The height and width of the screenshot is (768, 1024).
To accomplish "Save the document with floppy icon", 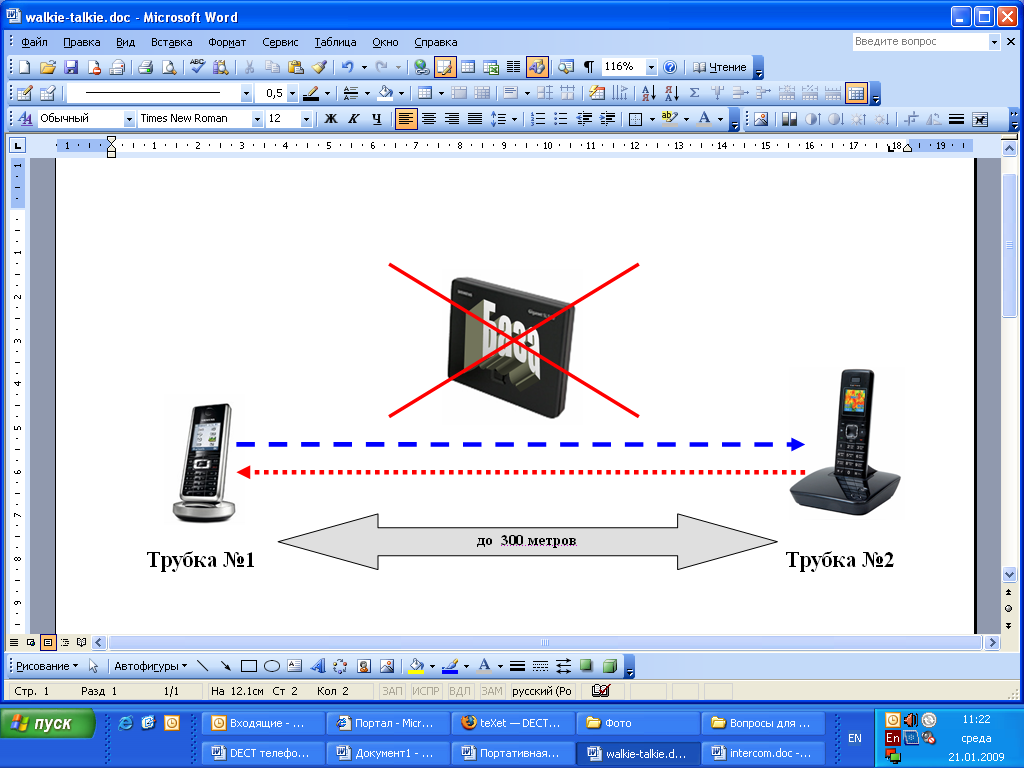I will (71, 67).
